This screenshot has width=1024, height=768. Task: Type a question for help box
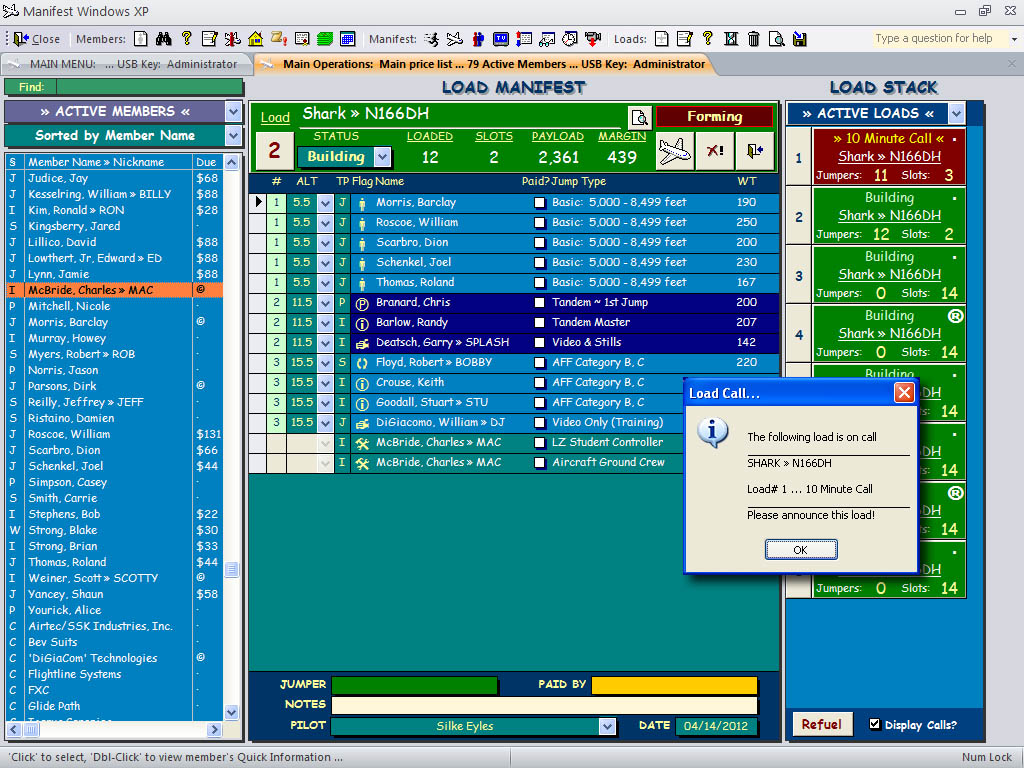click(939, 39)
